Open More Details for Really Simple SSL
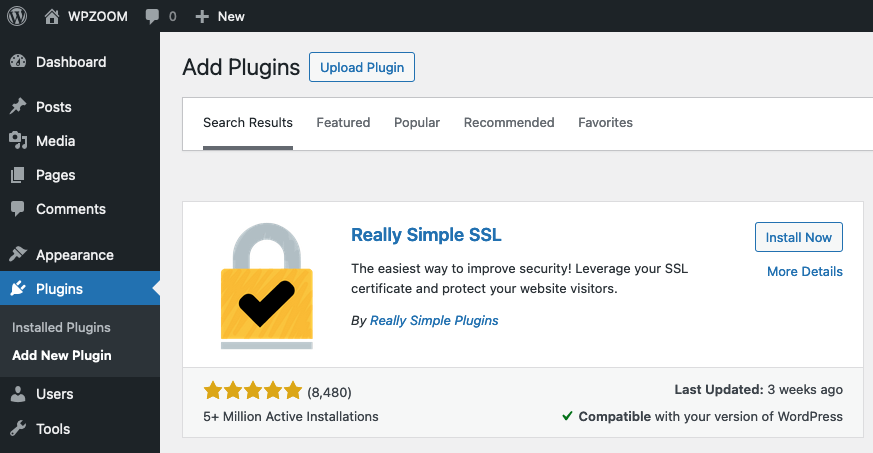 [805, 272]
